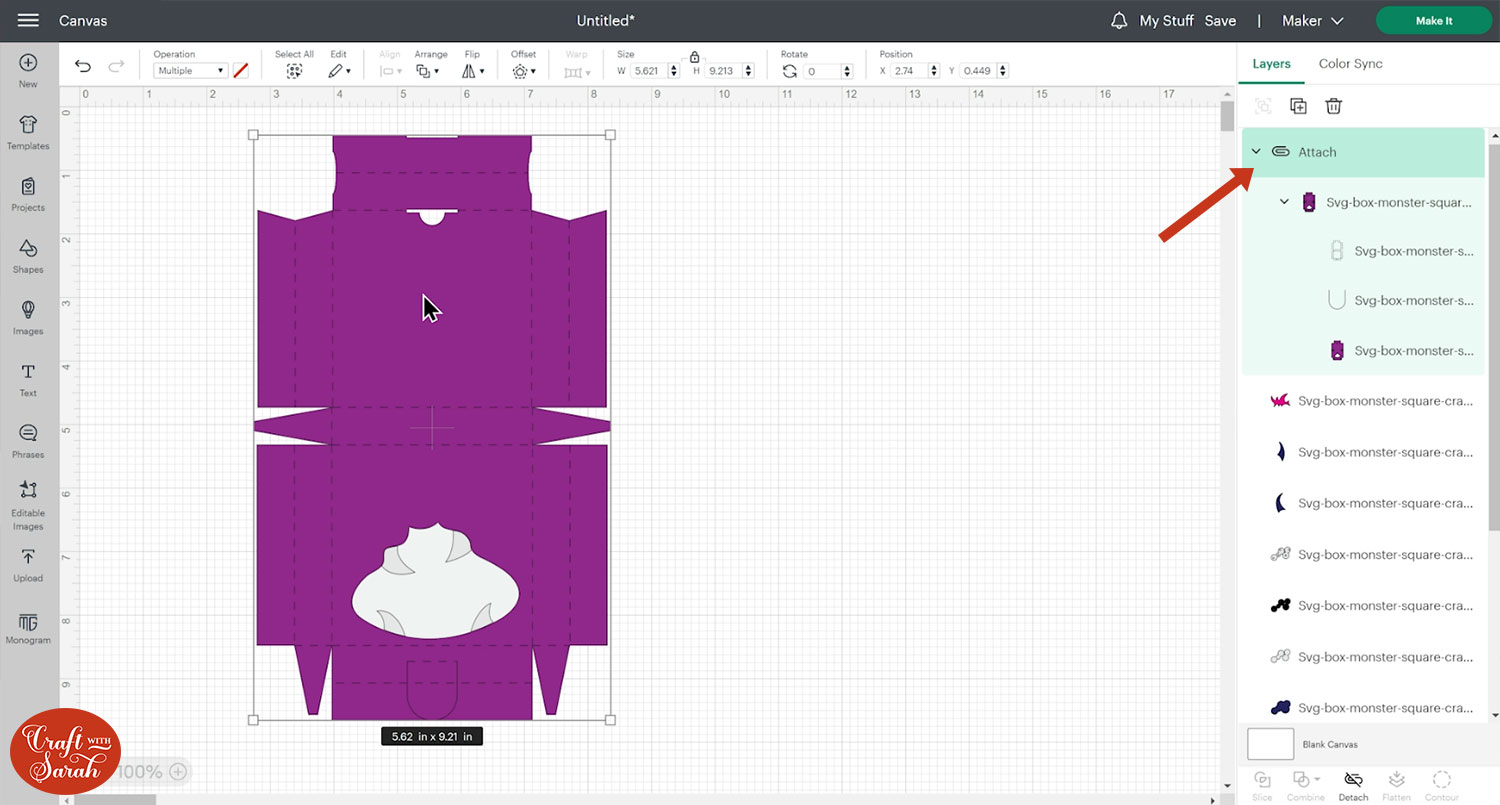Open the Upload tool
This screenshot has height=805, width=1500.
coord(28,564)
